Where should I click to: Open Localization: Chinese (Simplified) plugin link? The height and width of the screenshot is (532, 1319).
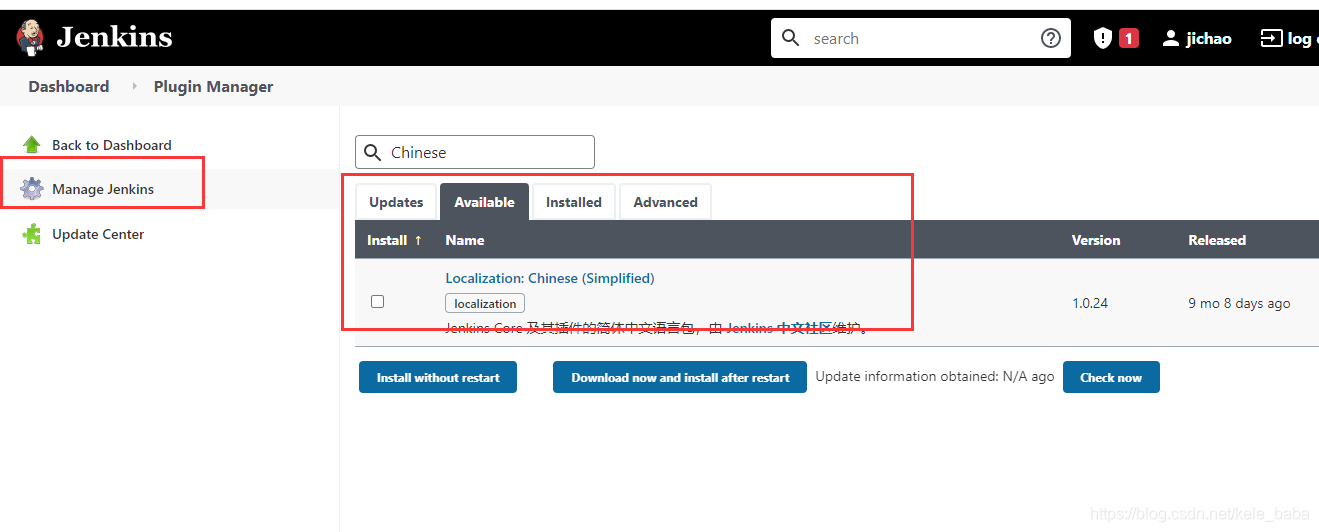point(550,278)
